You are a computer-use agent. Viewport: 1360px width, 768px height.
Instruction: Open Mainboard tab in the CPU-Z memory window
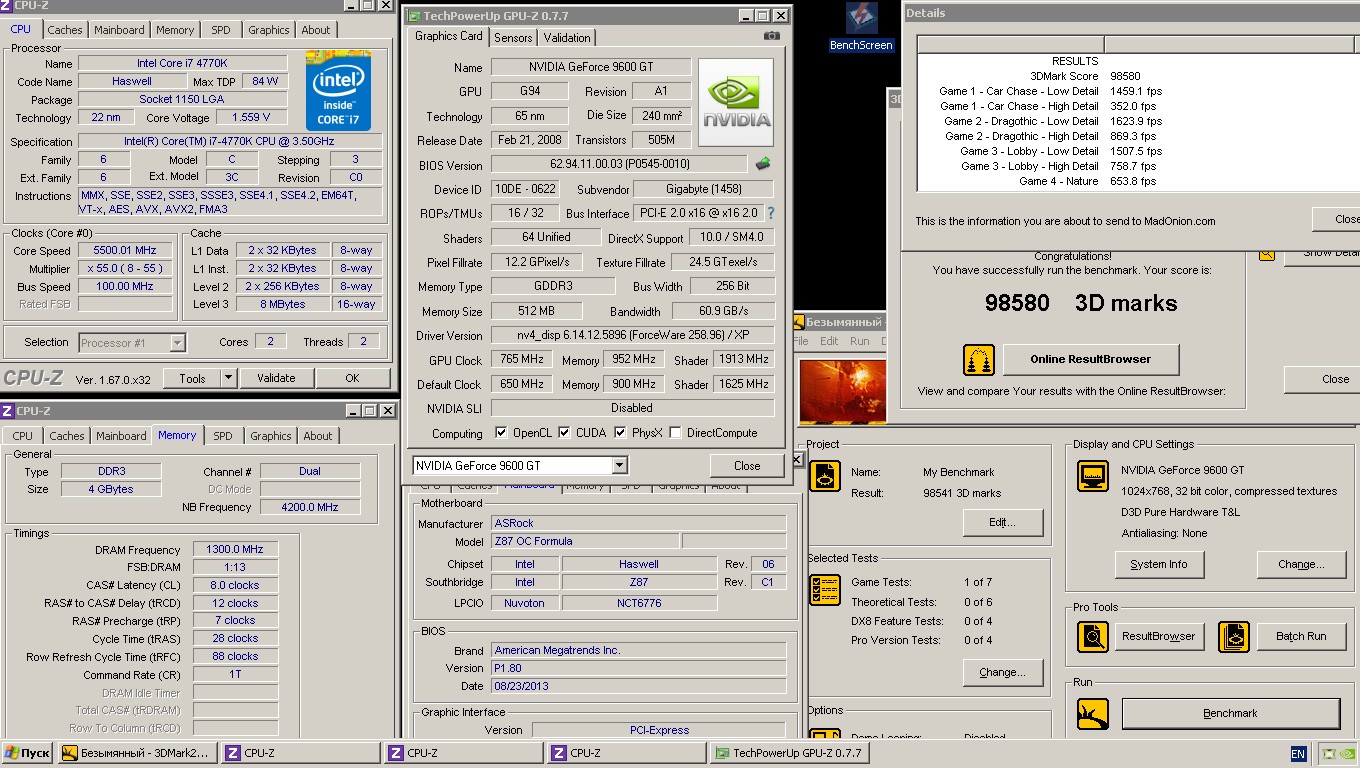(121, 436)
